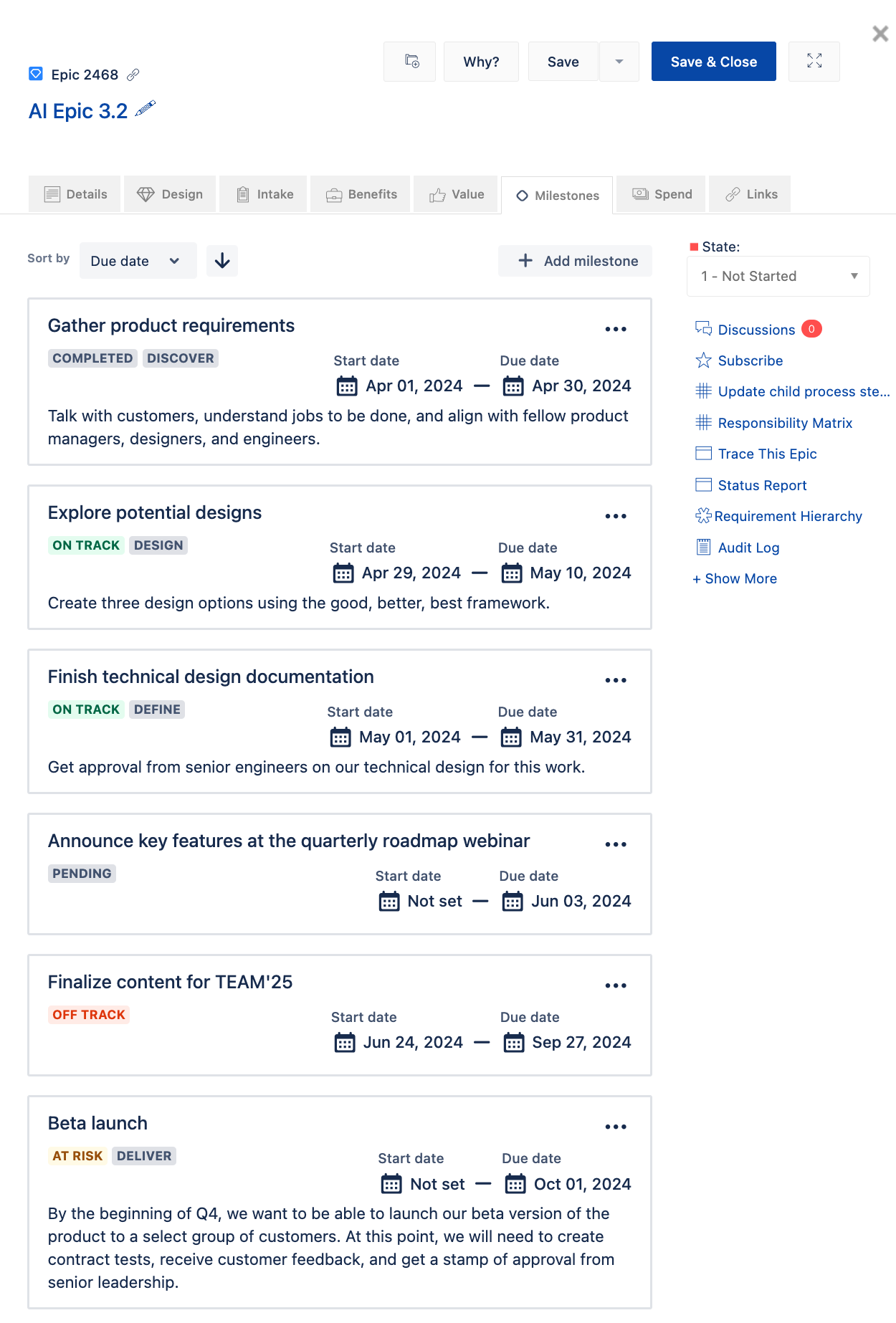Screen dimensions: 896x1323
Task: Click the Save button
Action: pos(563,62)
